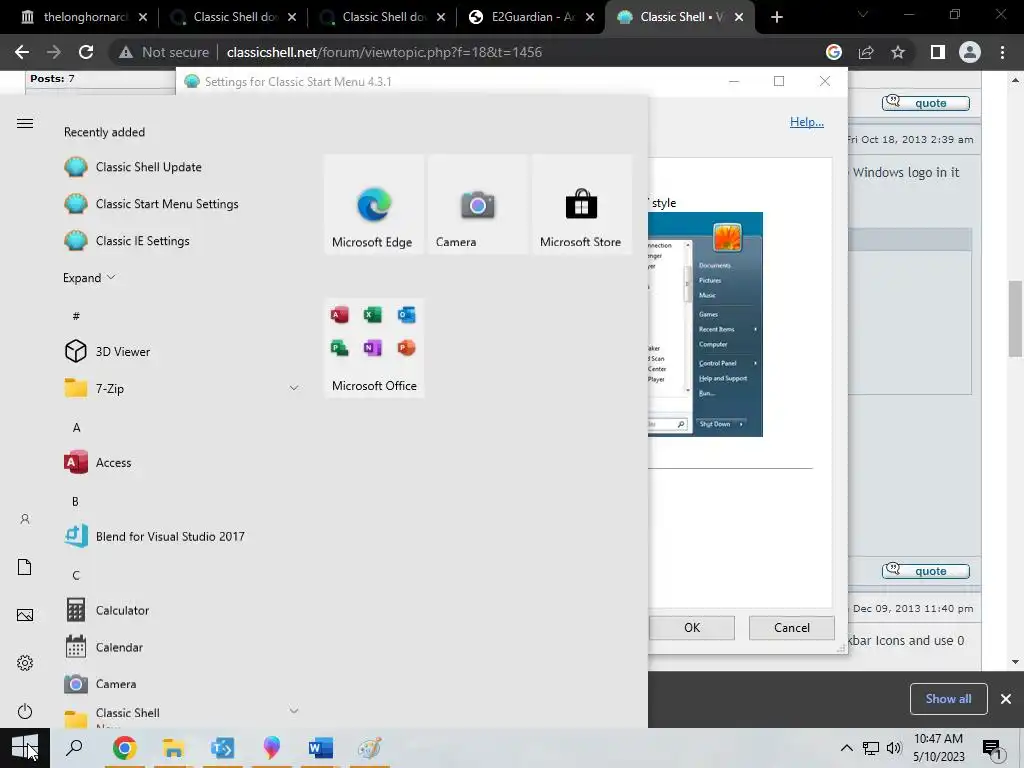This screenshot has height=768, width=1024.
Task: Click the upper quote button on forum
Action: [925, 103]
